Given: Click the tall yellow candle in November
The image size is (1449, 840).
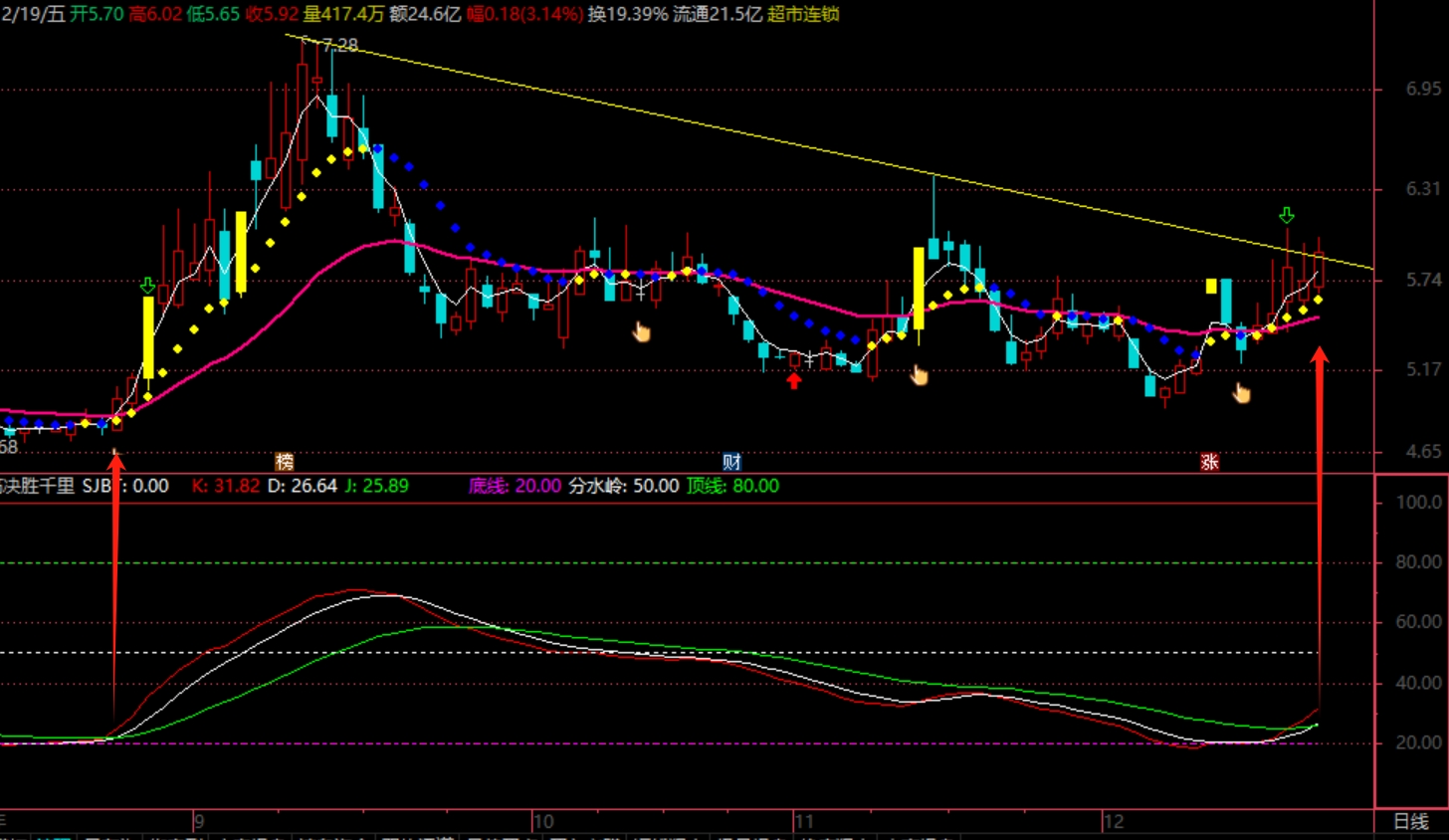Looking at the screenshot, I should pyautogui.click(x=919, y=289).
